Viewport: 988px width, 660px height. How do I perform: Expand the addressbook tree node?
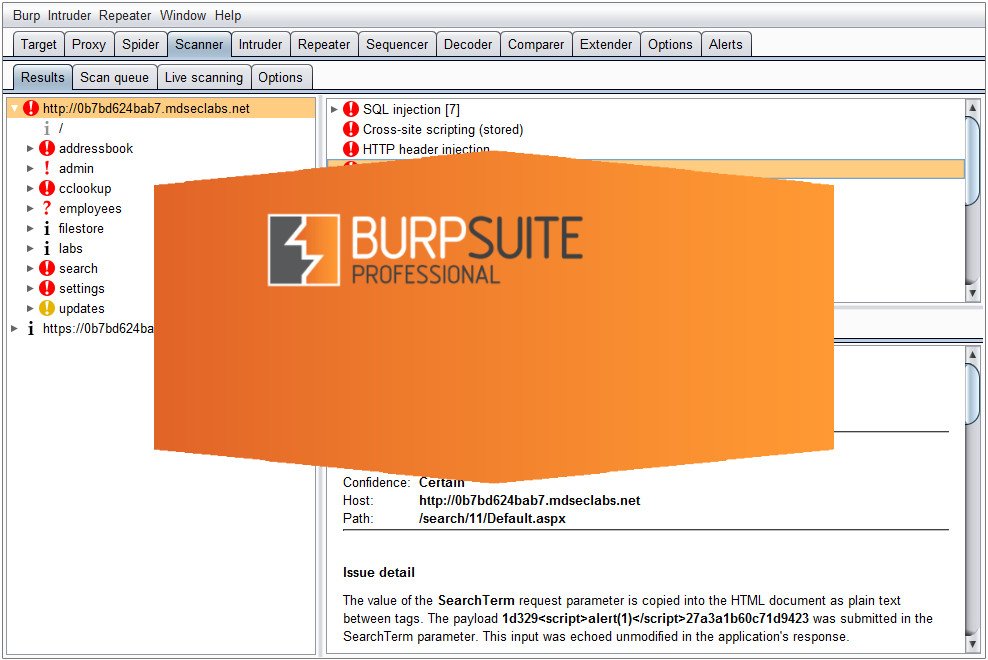(31, 148)
